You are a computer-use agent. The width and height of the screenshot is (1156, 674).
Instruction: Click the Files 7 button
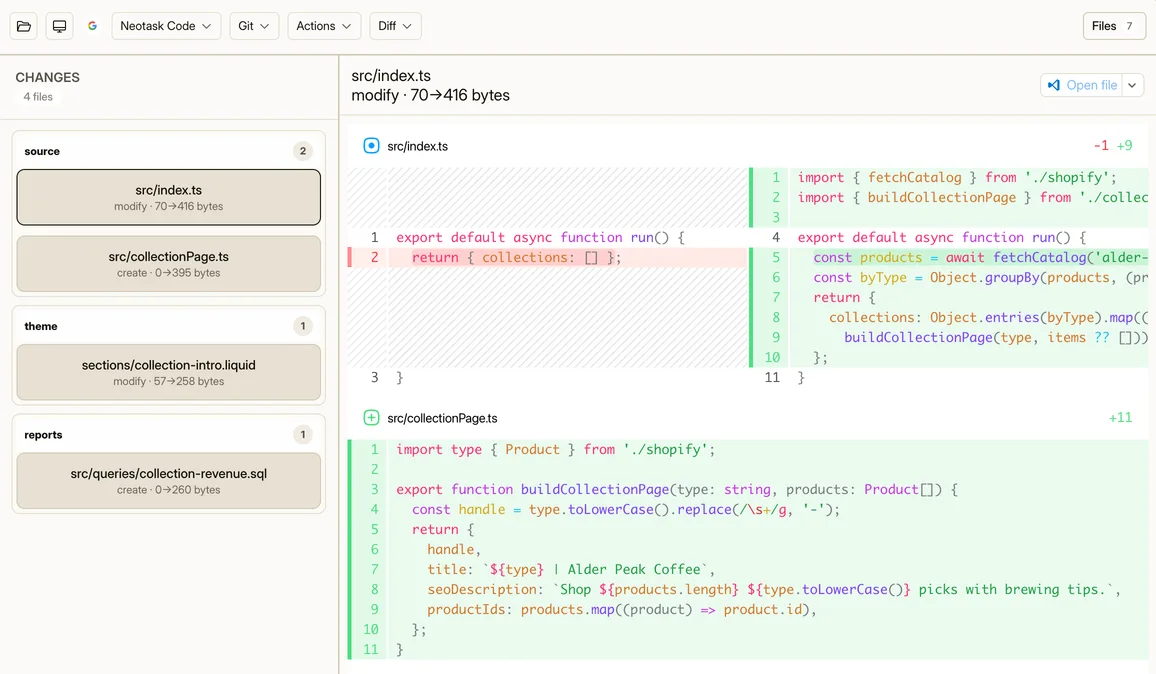pyautogui.click(x=1113, y=26)
